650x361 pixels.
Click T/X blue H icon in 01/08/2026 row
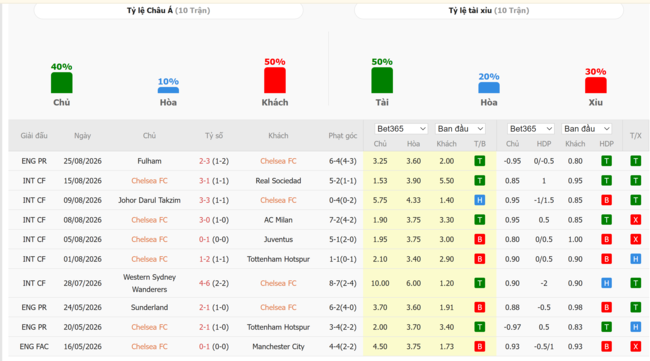pyautogui.click(x=635, y=259)
